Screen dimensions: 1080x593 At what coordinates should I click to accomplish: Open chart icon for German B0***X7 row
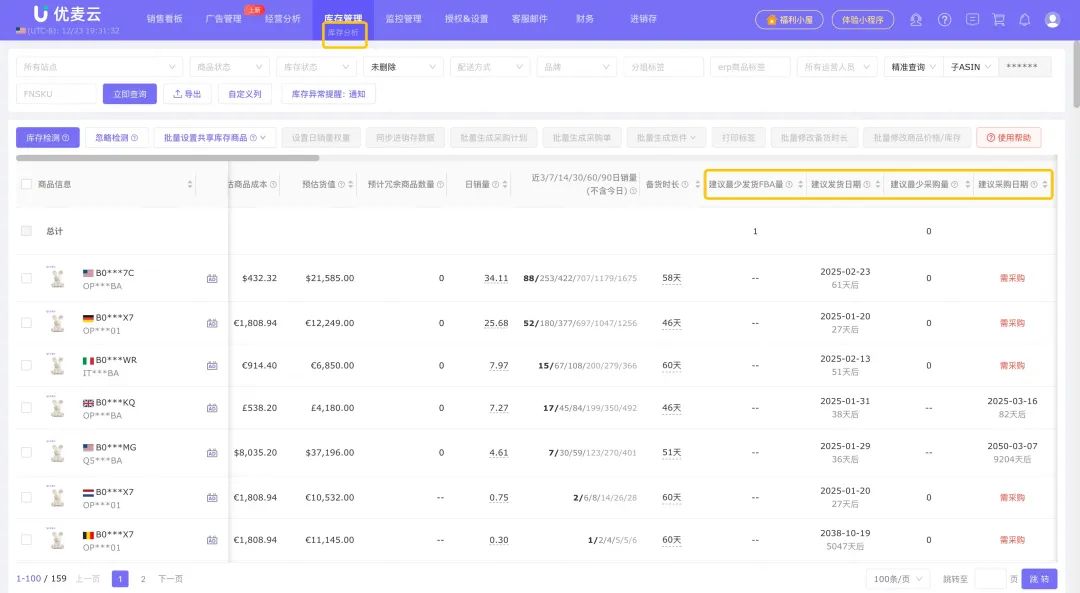[x=212, y=323]
